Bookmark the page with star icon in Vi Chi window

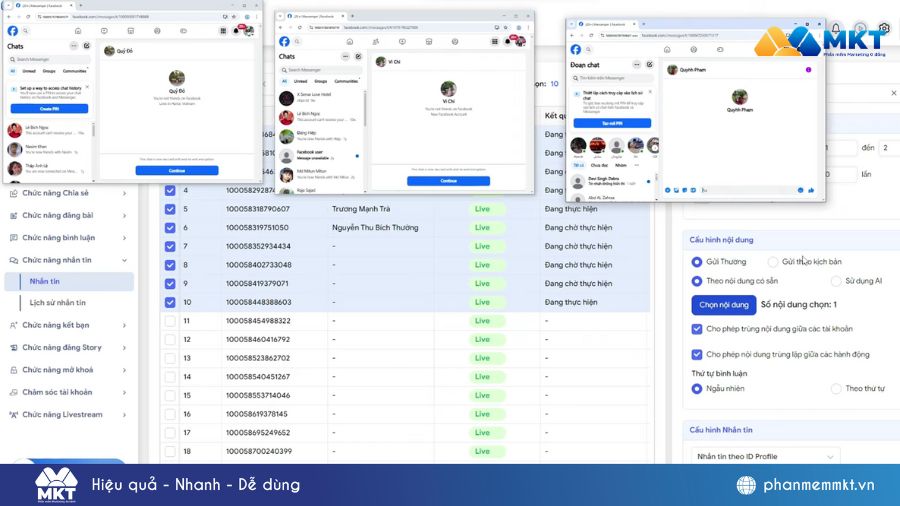click(506, 28)
